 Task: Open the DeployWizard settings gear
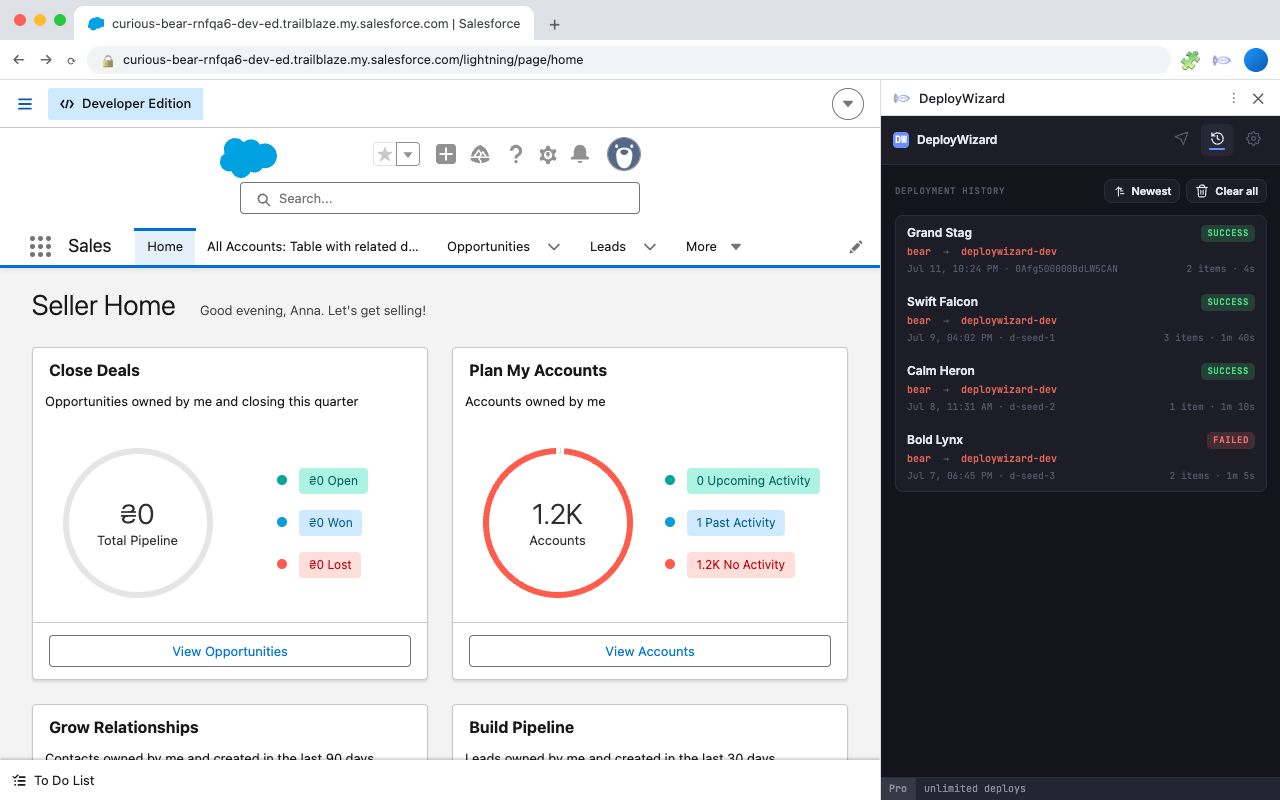pos(1253,139)
